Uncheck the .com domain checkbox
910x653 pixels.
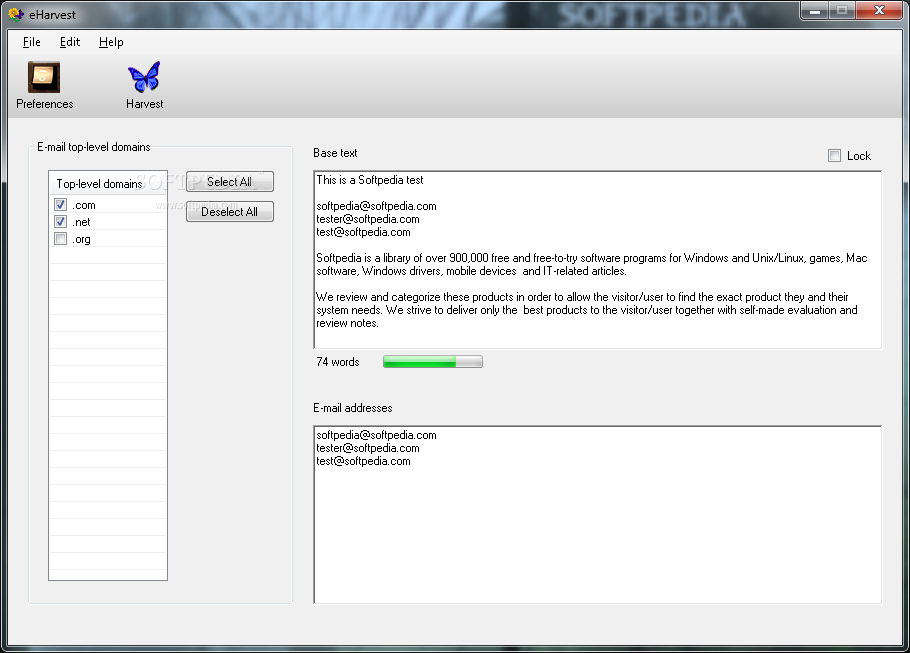pos(60,204)
